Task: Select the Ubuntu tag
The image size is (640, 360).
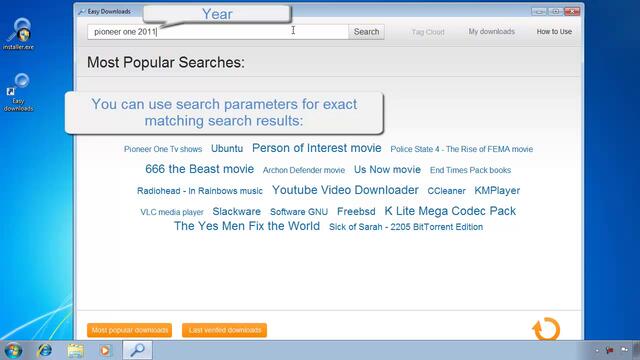Action: pos(227,149)
